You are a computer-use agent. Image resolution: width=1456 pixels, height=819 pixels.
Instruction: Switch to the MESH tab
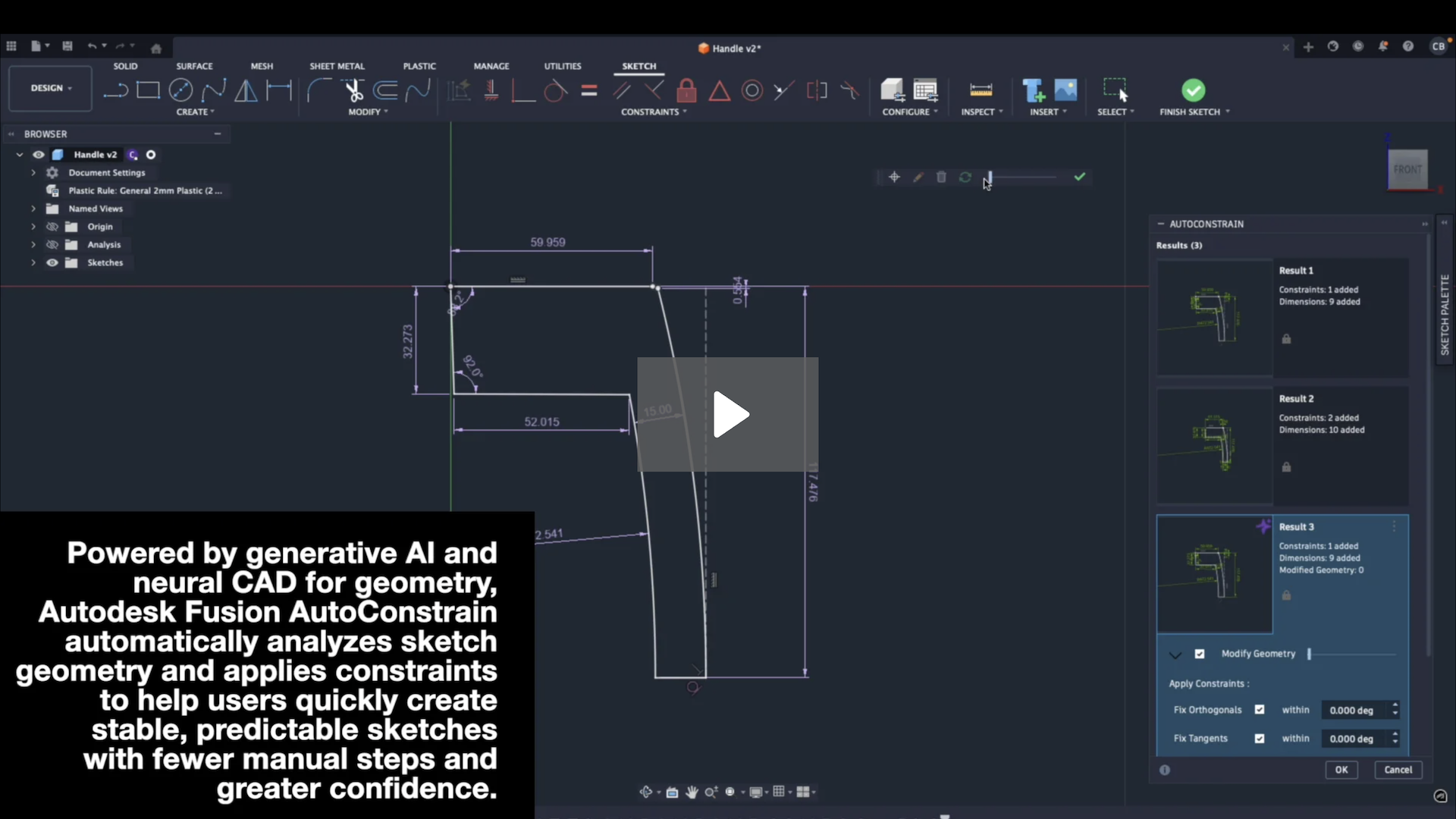262,67
